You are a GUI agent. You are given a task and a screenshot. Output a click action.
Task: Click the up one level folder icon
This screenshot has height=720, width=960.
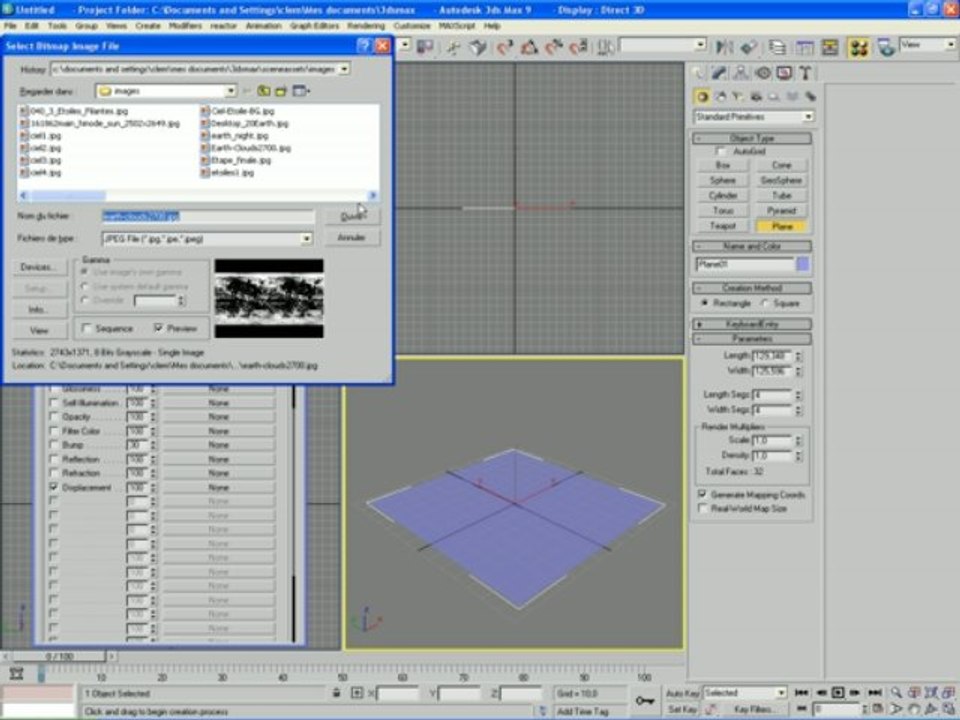[x=264, y=91]
